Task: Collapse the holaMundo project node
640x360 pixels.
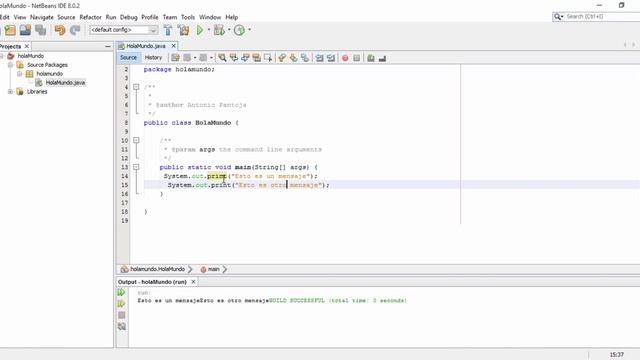Action: pos(2,56)
